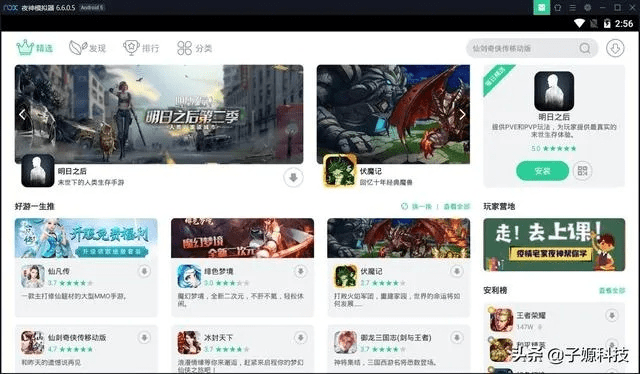Download the 冰封天下 game

(300, 338)
